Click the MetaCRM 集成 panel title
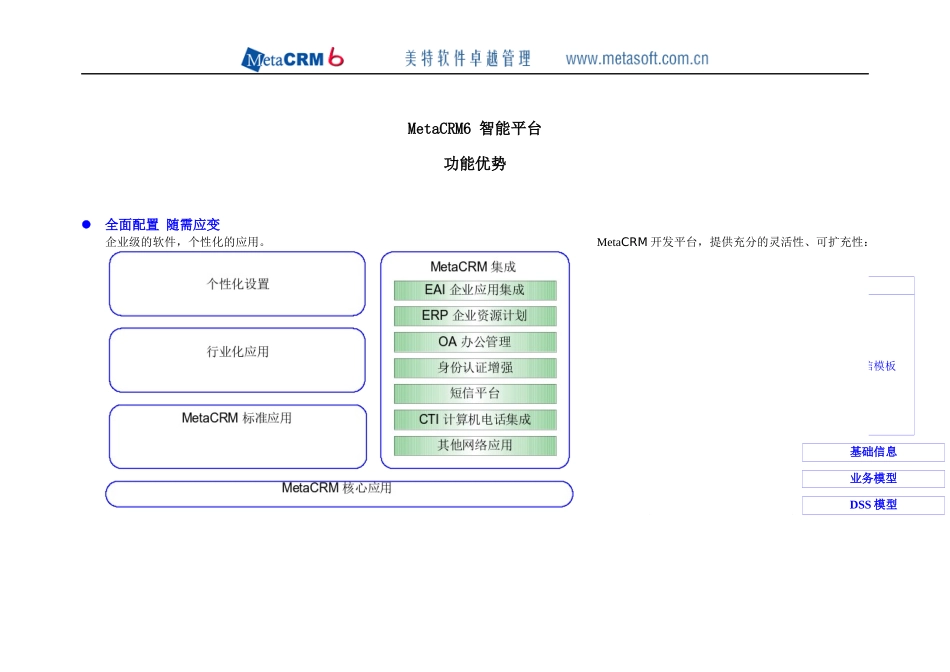The height and width of the screenshot is (672, 950). 473,267
